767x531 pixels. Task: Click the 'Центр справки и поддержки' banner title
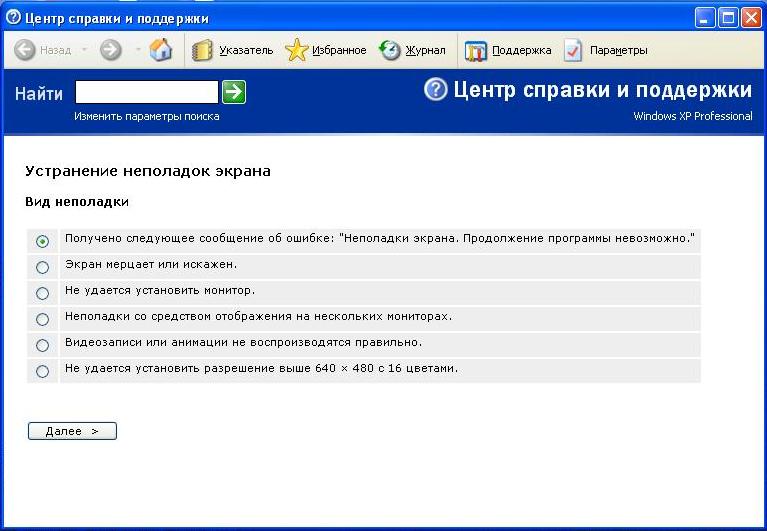point(603,90)
